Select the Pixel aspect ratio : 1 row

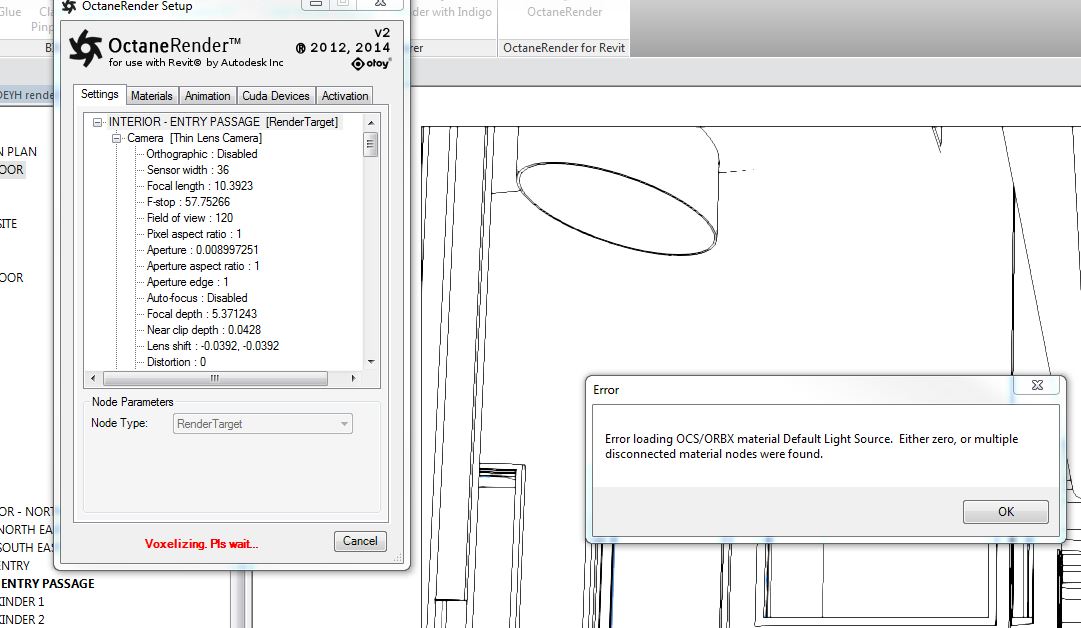pos(194,234)
